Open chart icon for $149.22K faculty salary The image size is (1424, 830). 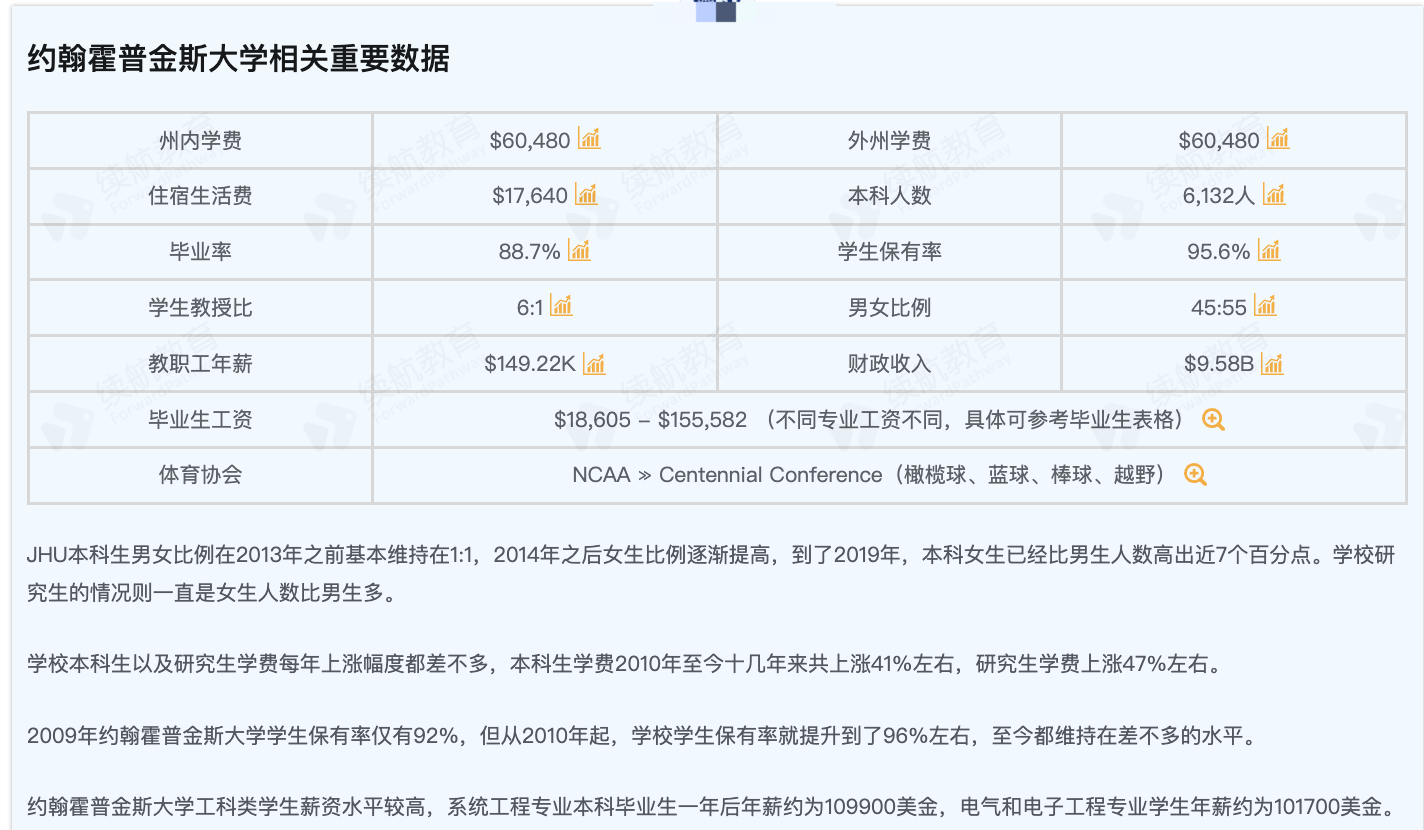594,364
